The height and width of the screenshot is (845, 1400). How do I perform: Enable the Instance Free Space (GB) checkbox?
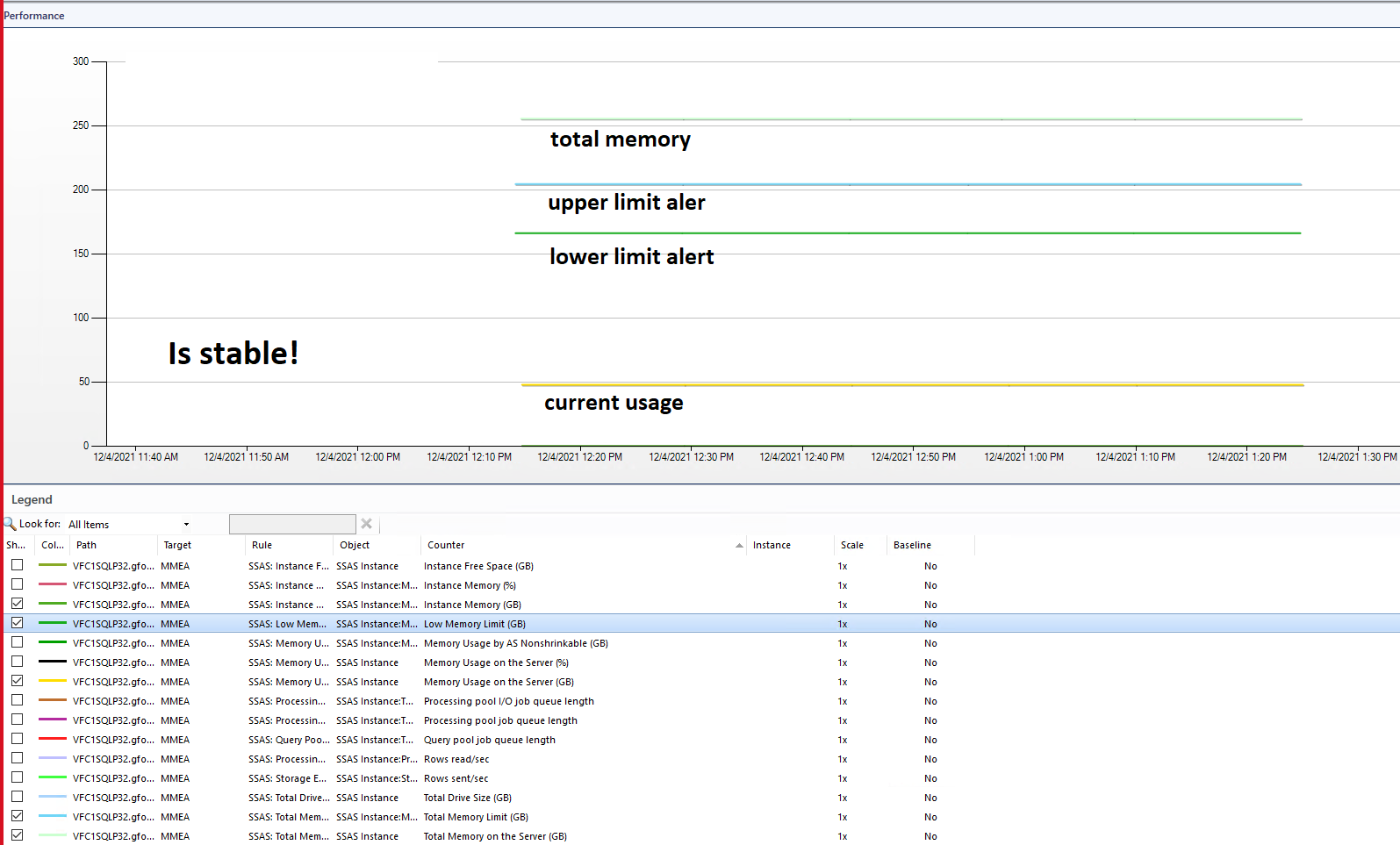[17, 565]
